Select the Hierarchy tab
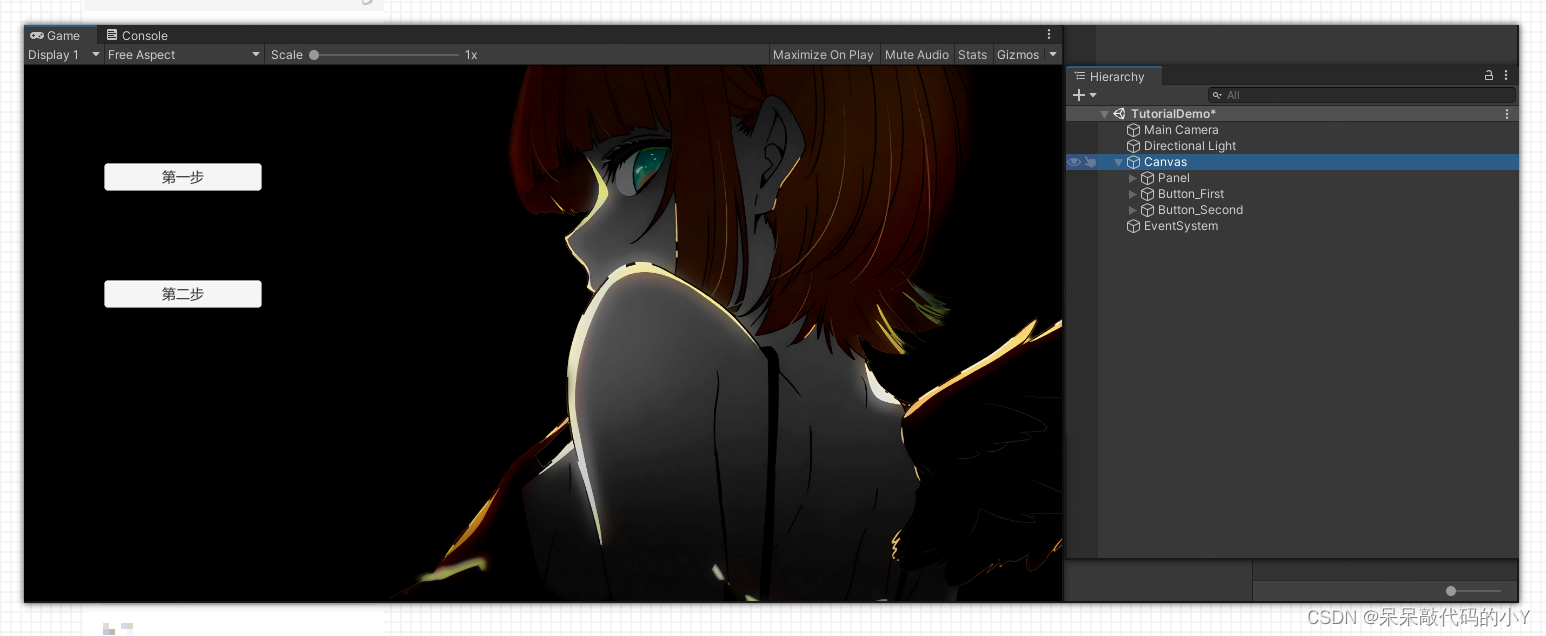 pyautogui.click(x=1115, y=76)
